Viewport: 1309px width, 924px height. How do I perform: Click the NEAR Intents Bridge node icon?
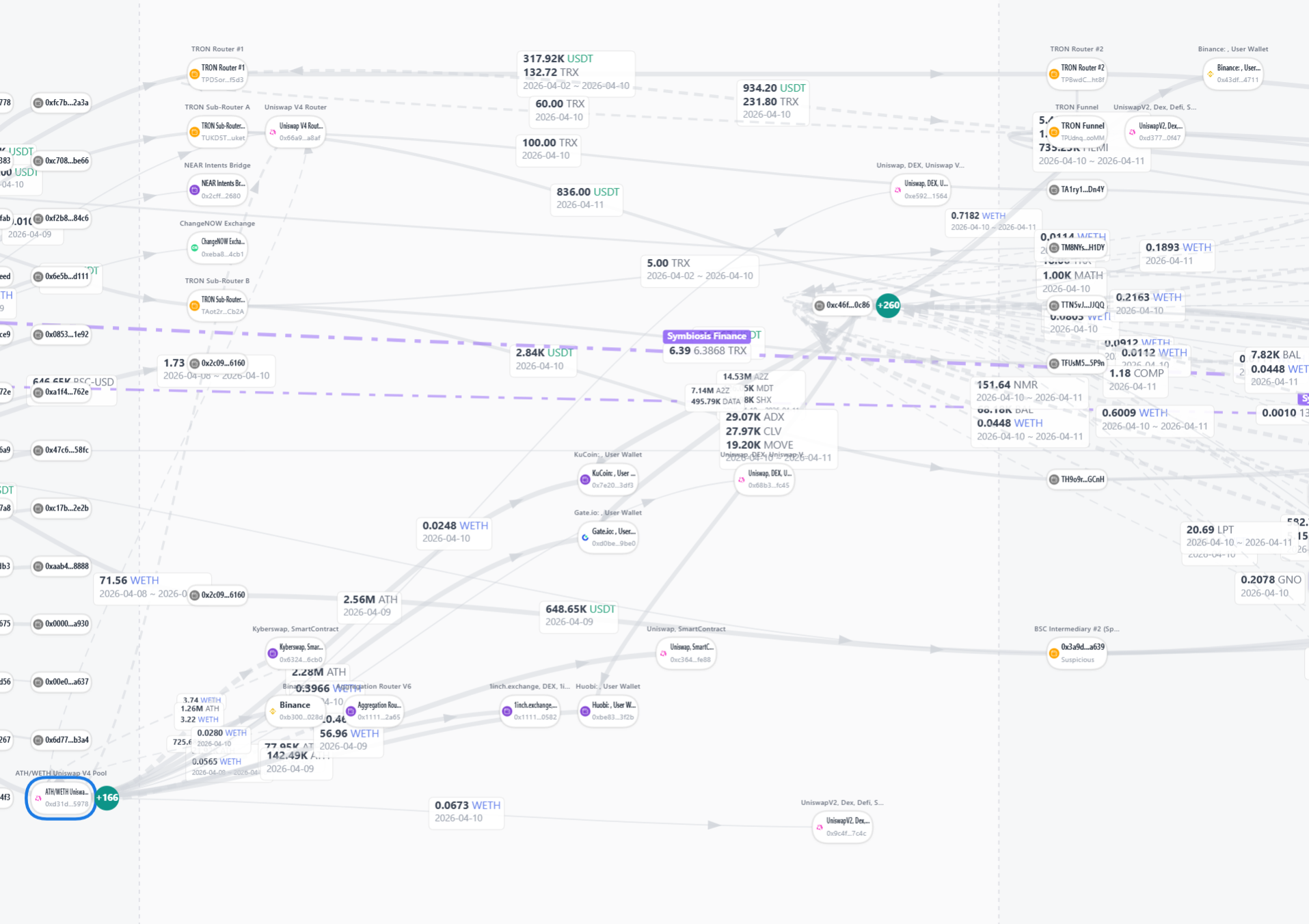click(195, 190)
